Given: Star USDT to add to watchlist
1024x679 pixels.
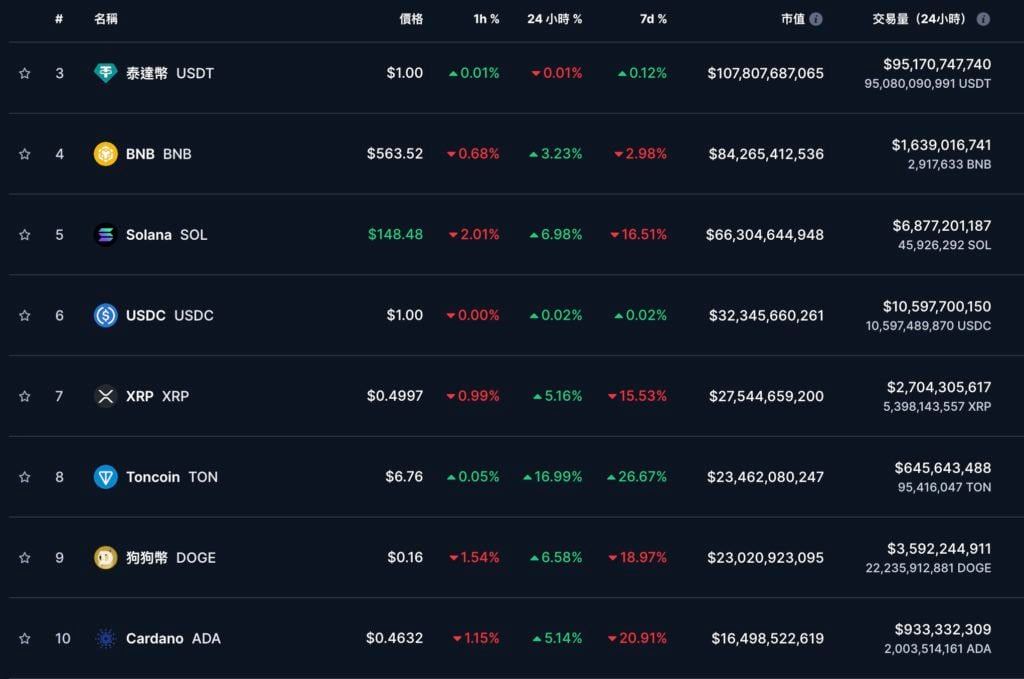Looking at the screenshot, I should (25, 73).
